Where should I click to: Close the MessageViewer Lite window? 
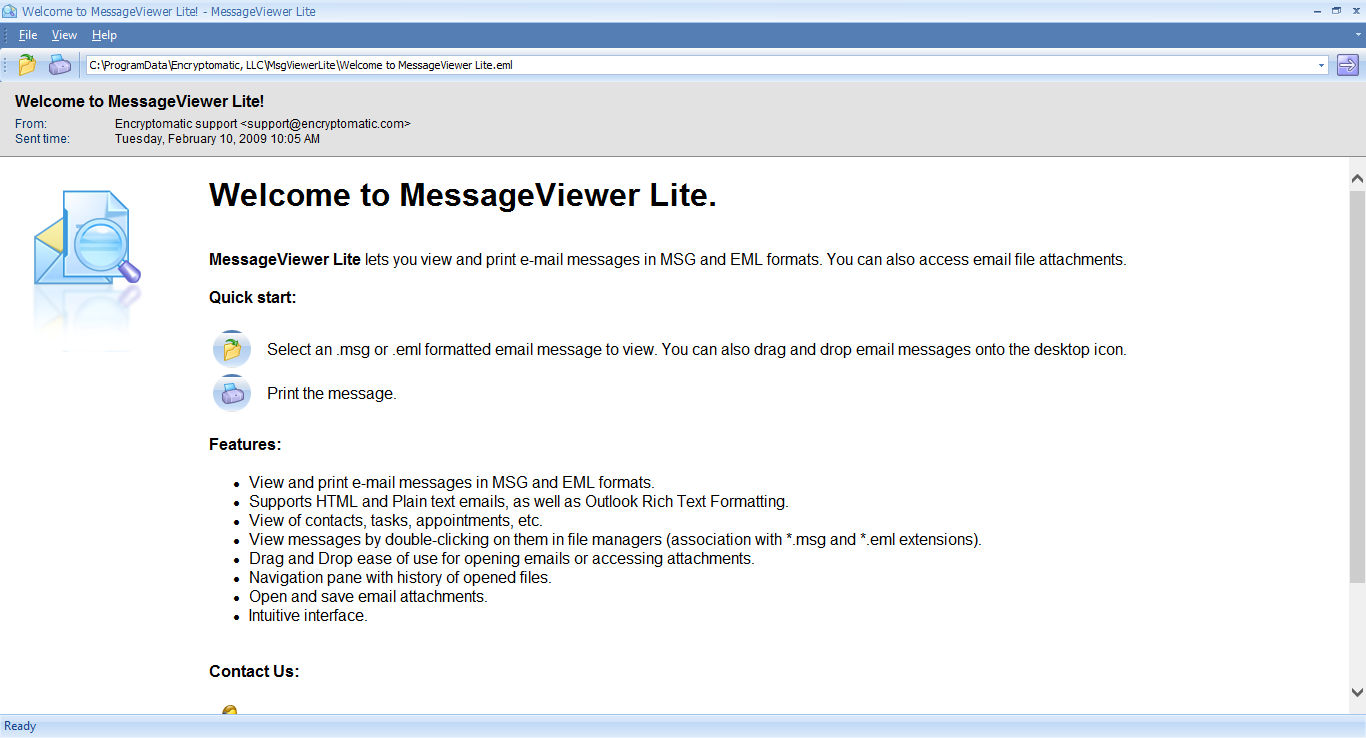point(1355,10)
